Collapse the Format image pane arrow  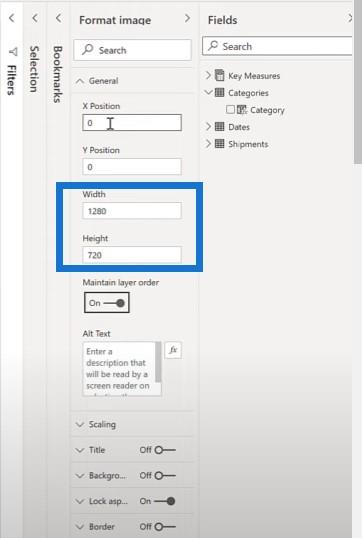click(x=187, y=18)
